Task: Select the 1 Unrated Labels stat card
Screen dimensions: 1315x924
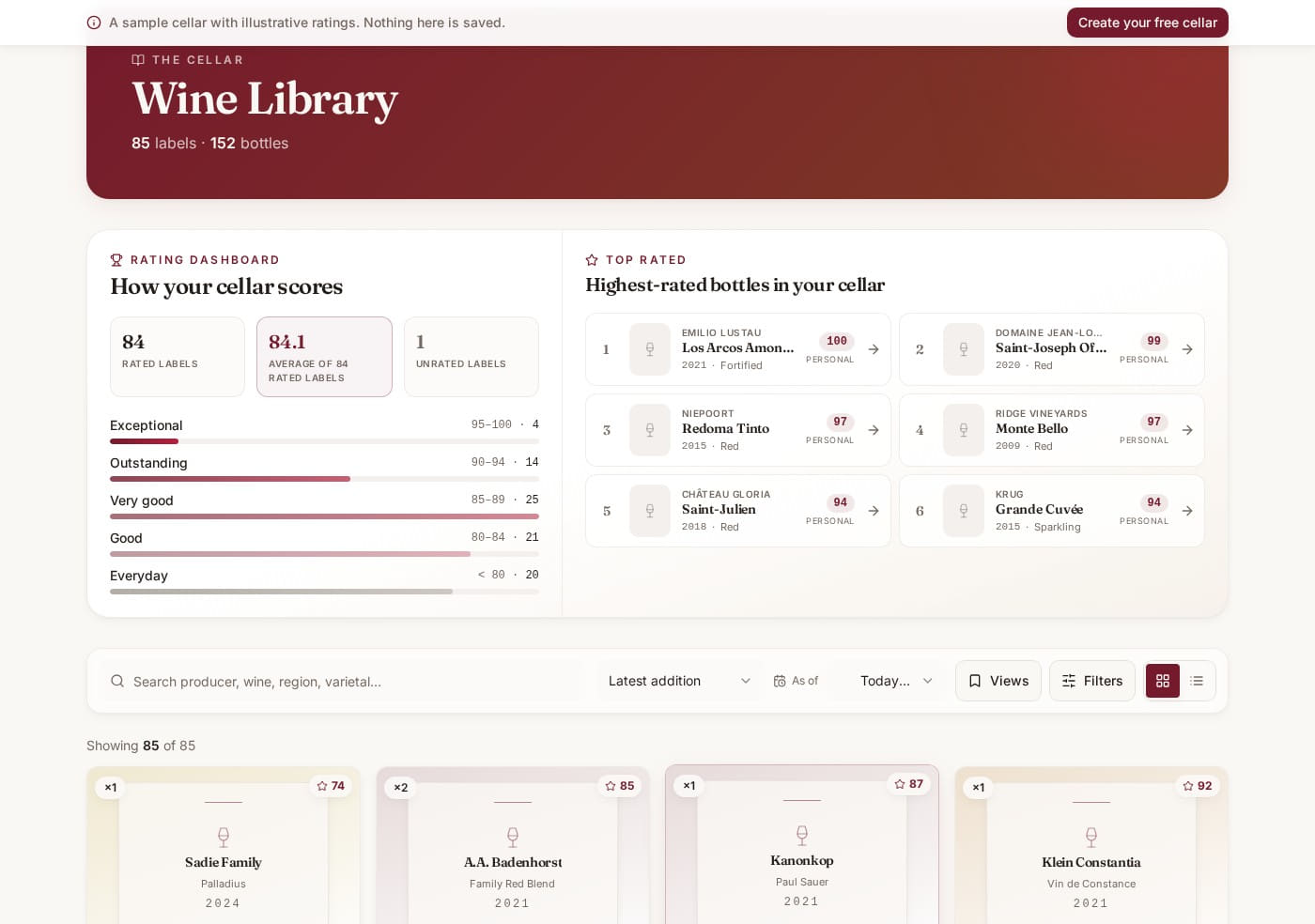Action: [x=472, y=357]
